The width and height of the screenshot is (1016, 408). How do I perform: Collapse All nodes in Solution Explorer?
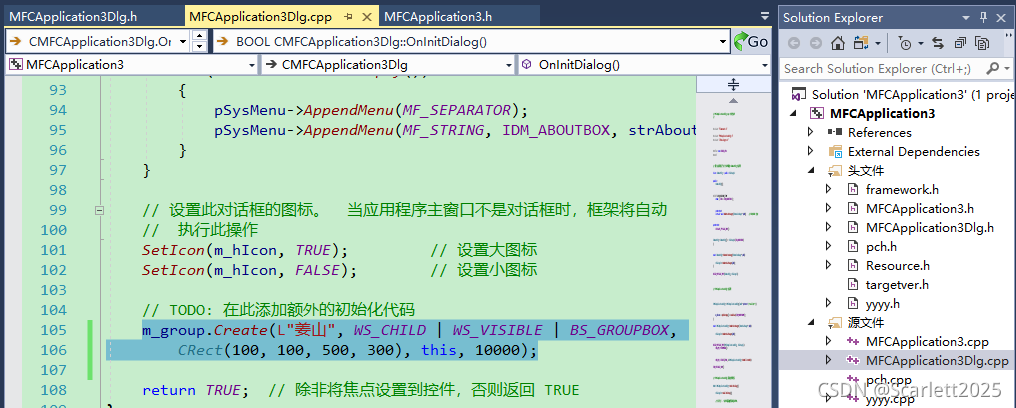pos(960,43)
